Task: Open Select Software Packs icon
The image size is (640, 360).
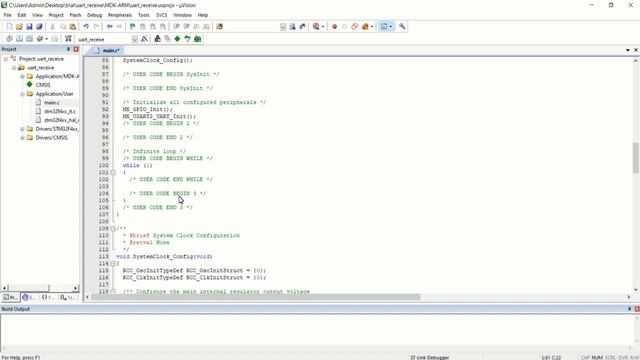Action: [187, 39]
